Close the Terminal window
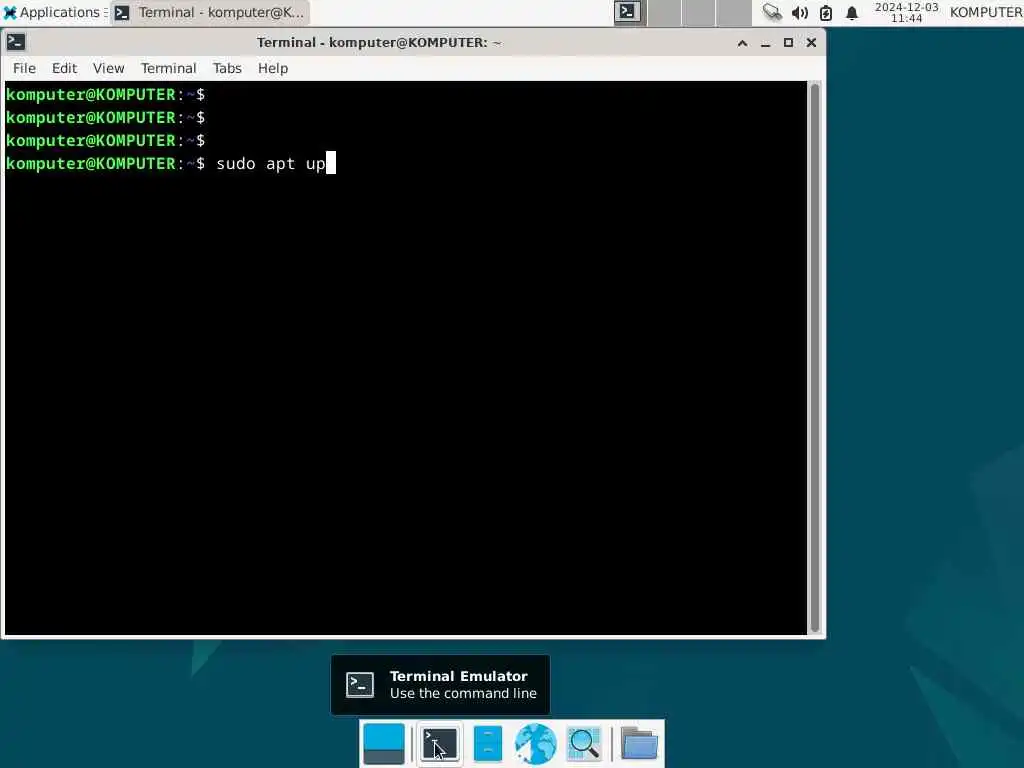The image size is (1024, 768). [x=811, y=43]
